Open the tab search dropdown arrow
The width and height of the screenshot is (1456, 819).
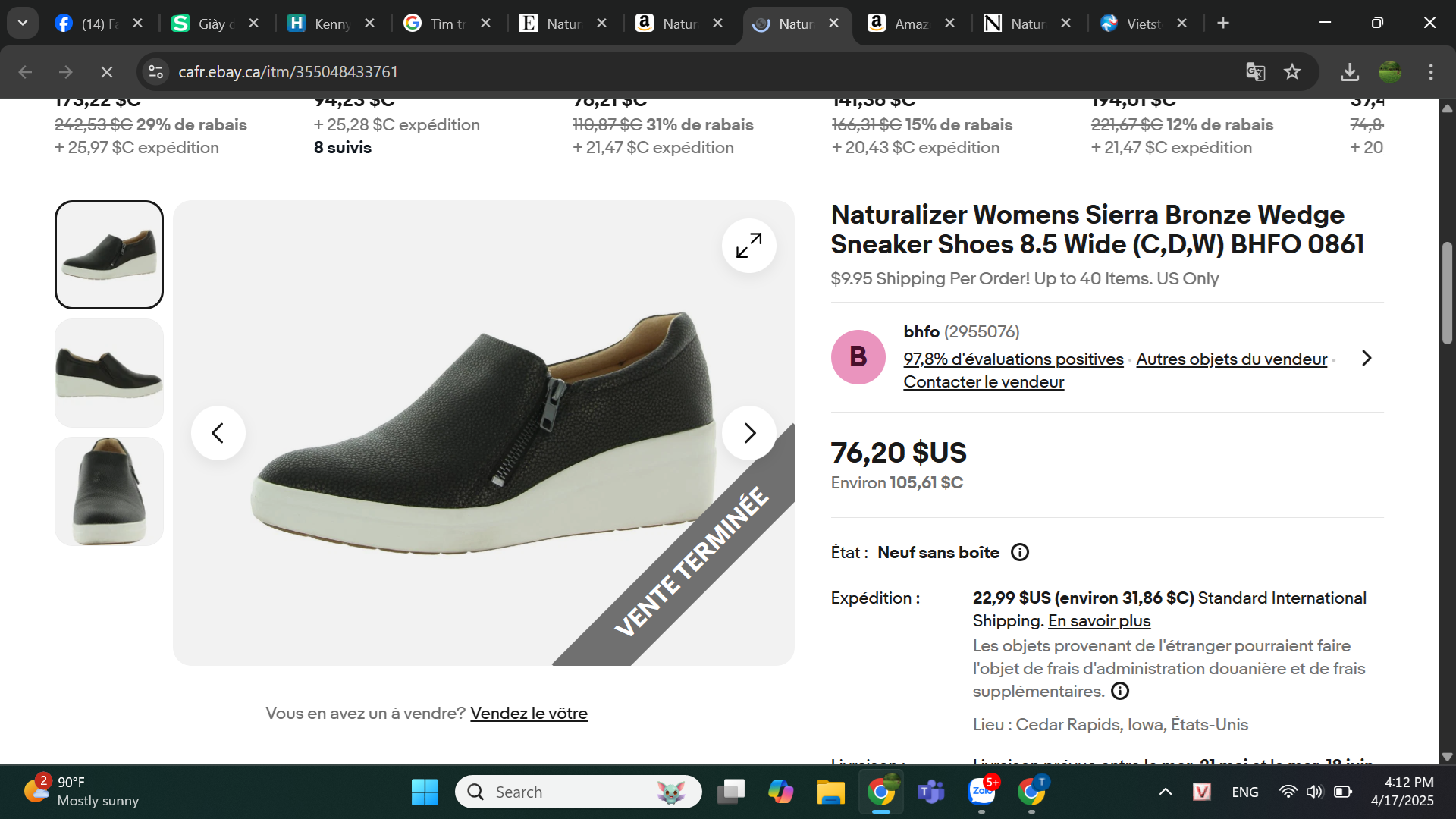(23, 23)
